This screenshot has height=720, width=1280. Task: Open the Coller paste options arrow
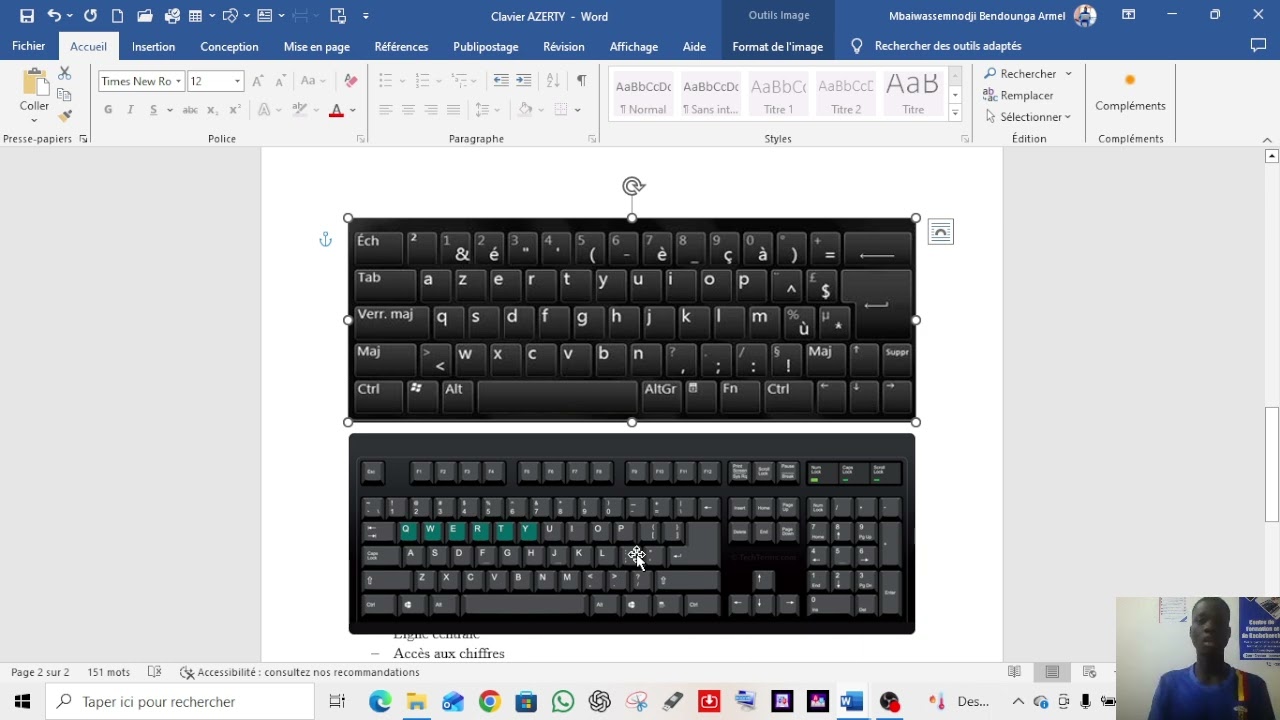(x=34, y=119)
